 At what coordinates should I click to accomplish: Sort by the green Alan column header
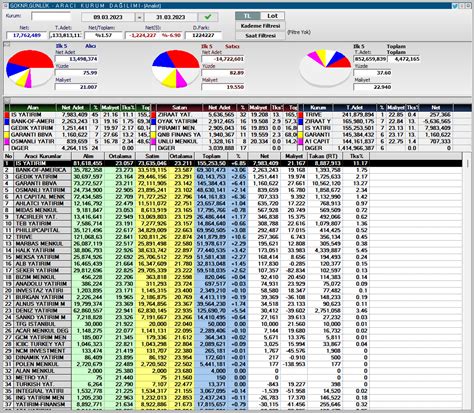click(33, 108)
